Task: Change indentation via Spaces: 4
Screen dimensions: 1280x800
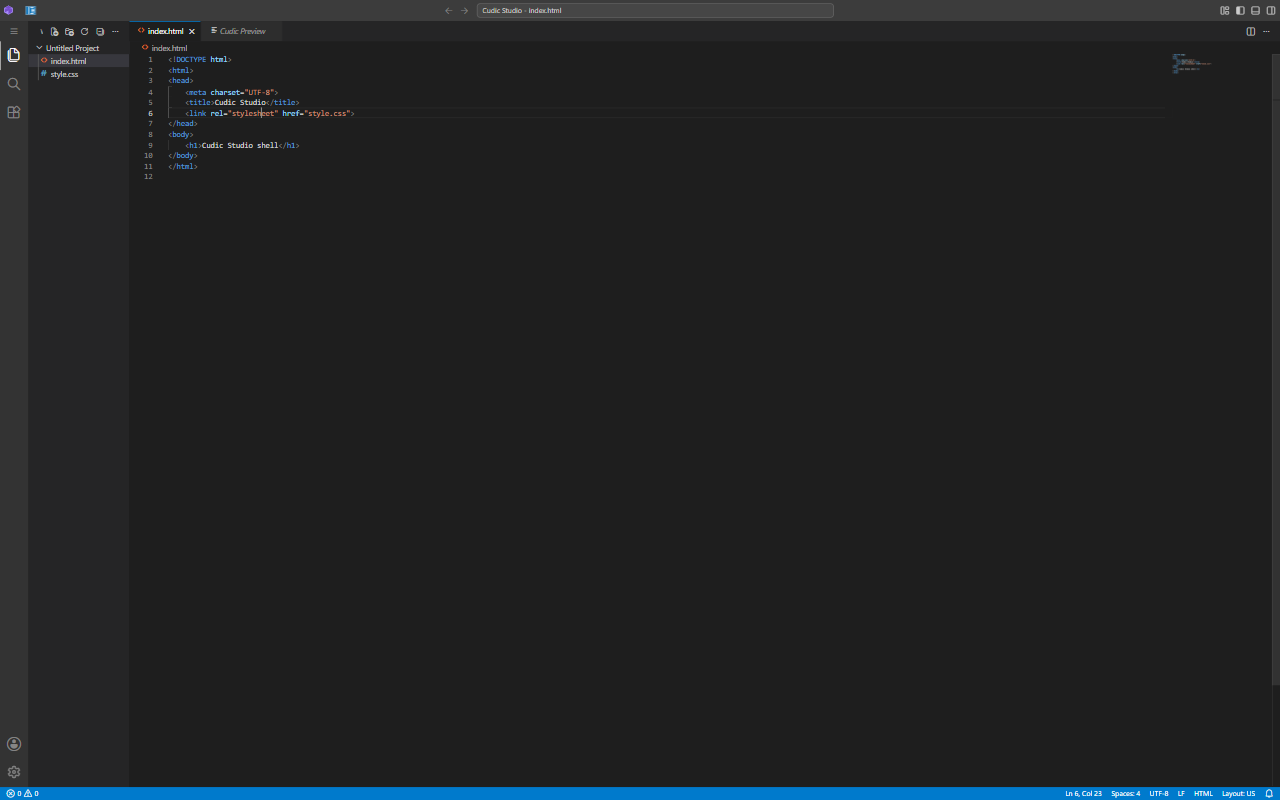Action: pyautogui.click(x=1125, y=793)
